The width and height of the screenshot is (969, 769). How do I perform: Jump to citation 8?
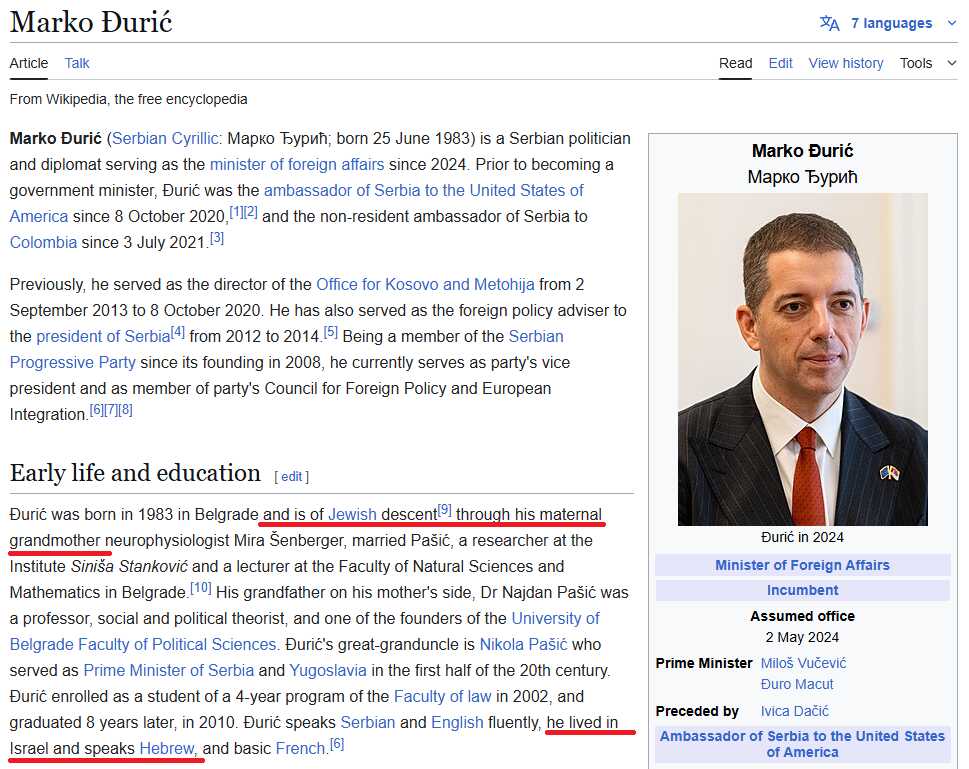coord(125,409)
